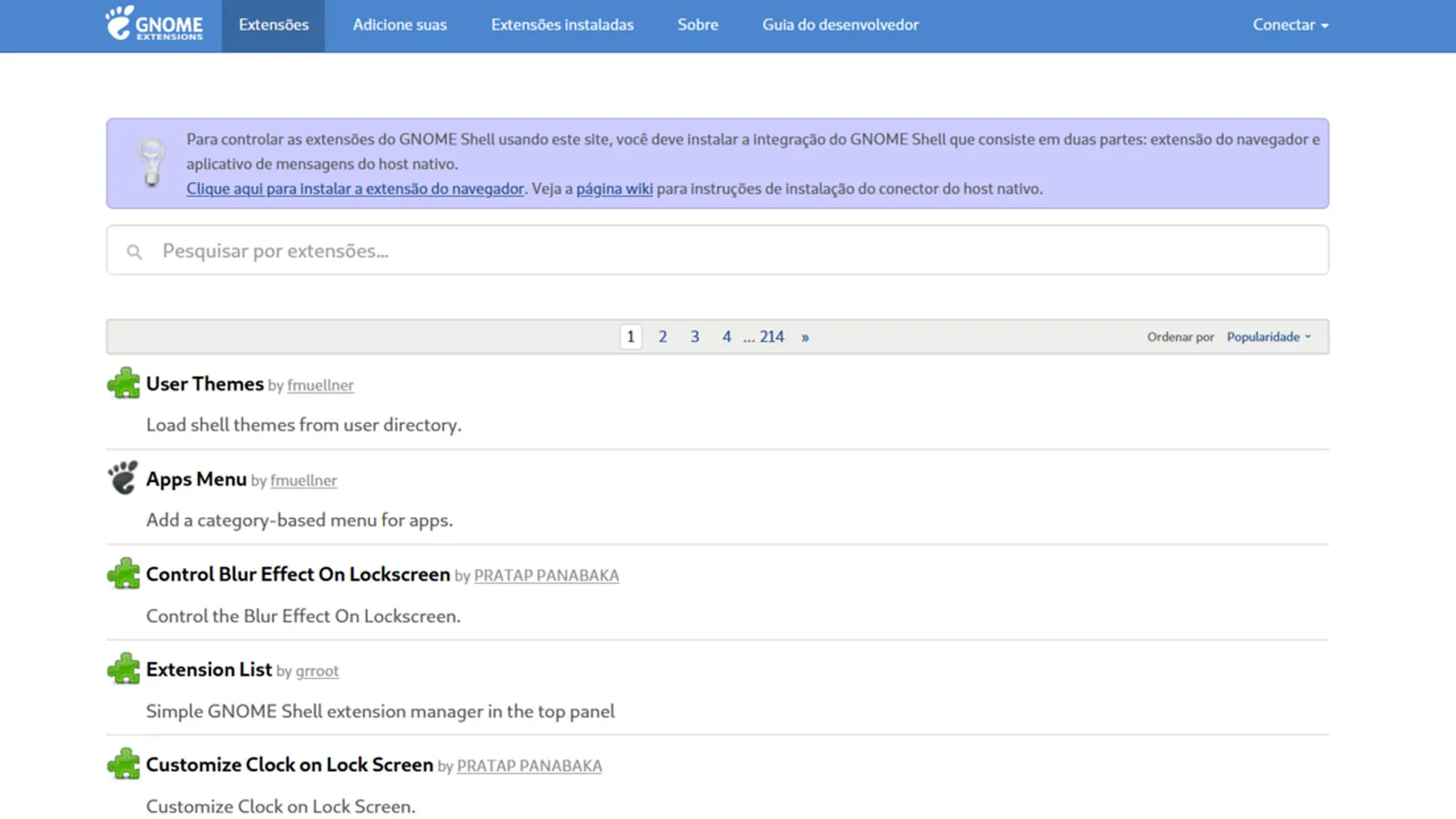The width and height of the screenshot is (1456, 819).
Task: Click 'Customize Clock on Lock Screen.' description
Action: (x=280, y=806)
